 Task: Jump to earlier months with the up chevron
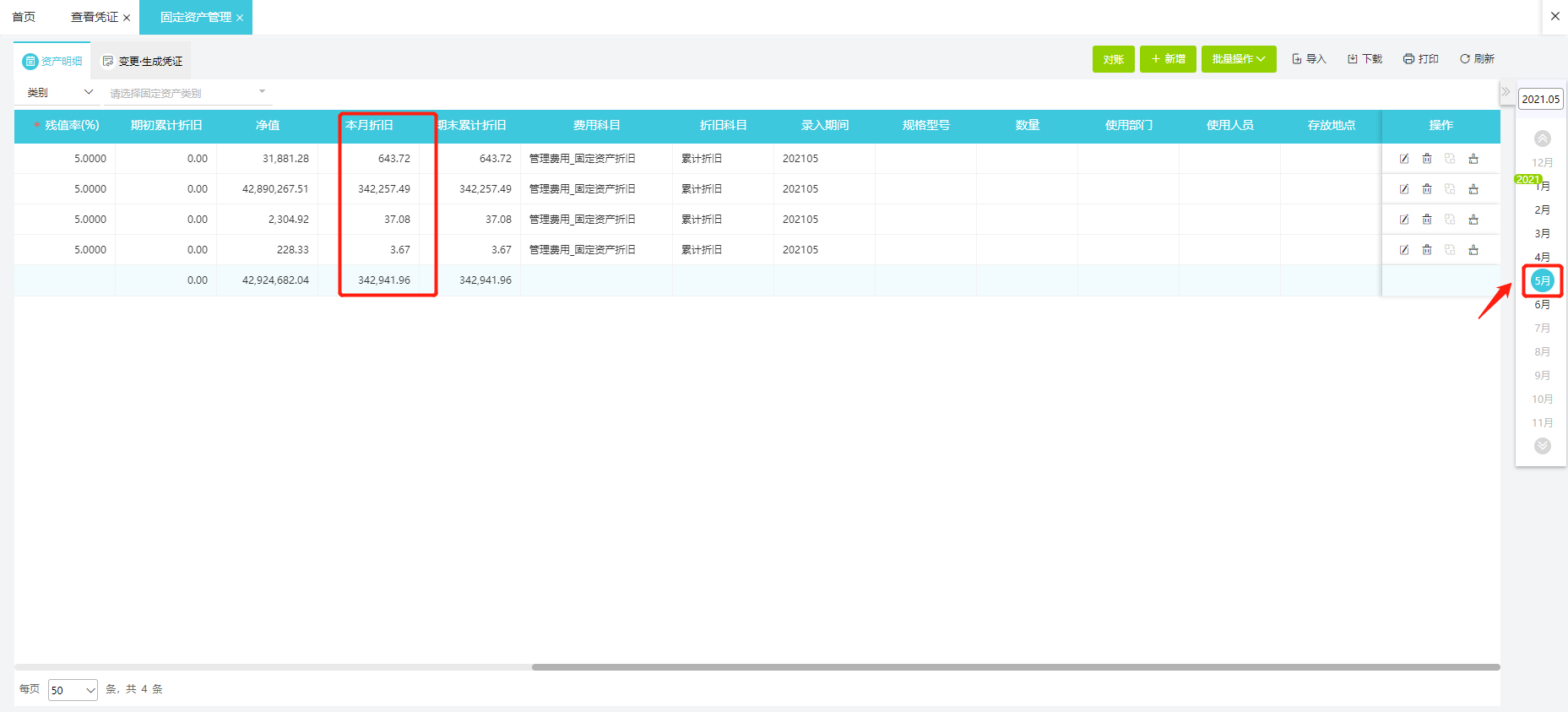pyautogui.click(x=1543, y=139)
